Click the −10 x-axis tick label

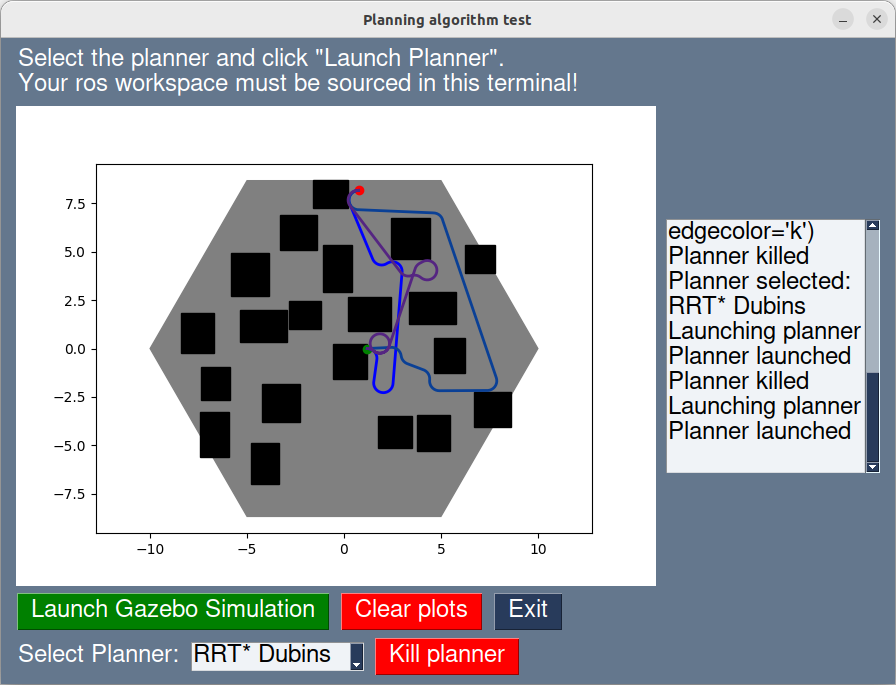pos(150,550)
